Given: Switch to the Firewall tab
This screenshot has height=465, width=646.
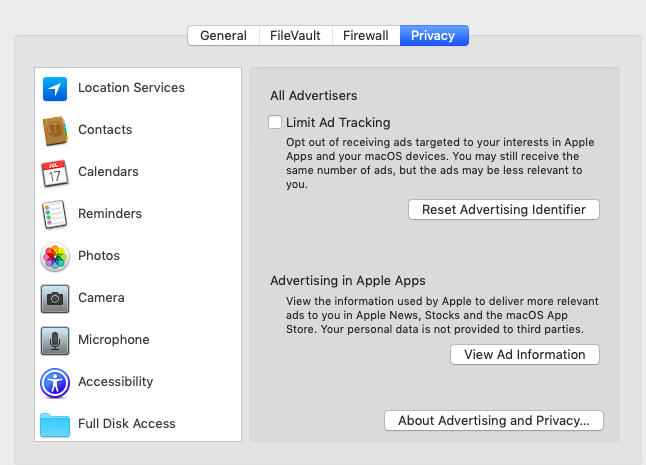Looking at the screenshot, I should point(366,35).
